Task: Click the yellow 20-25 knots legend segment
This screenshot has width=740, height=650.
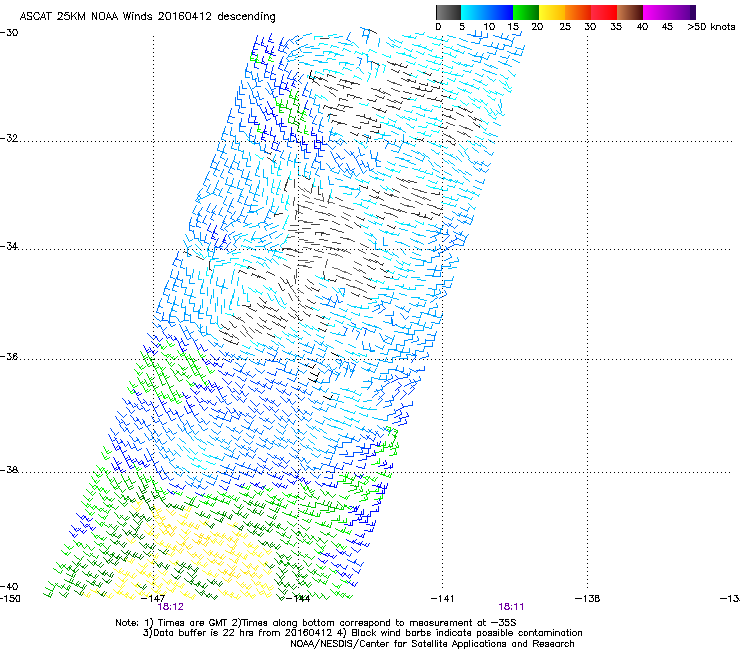Action: pyautogui.click(x=552, y=12)
